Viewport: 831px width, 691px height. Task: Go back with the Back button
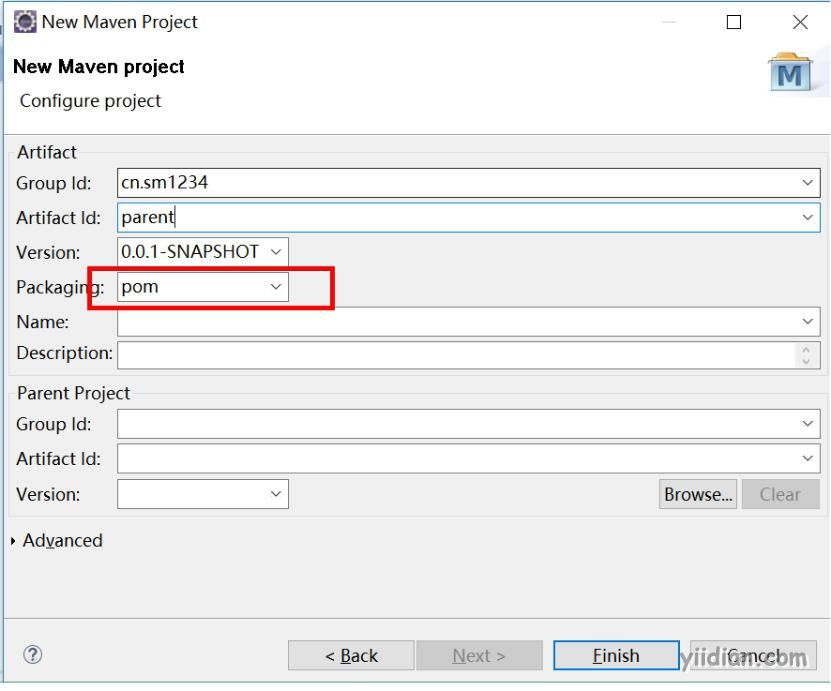pyautogui.click(x=351, y=656)
